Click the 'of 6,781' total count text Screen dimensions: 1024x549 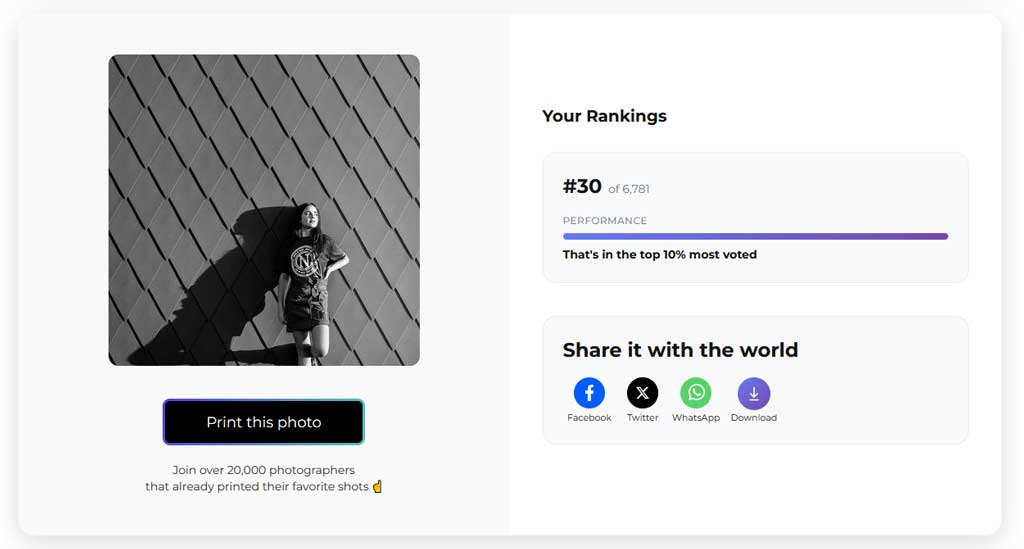[x=629, y=189]
